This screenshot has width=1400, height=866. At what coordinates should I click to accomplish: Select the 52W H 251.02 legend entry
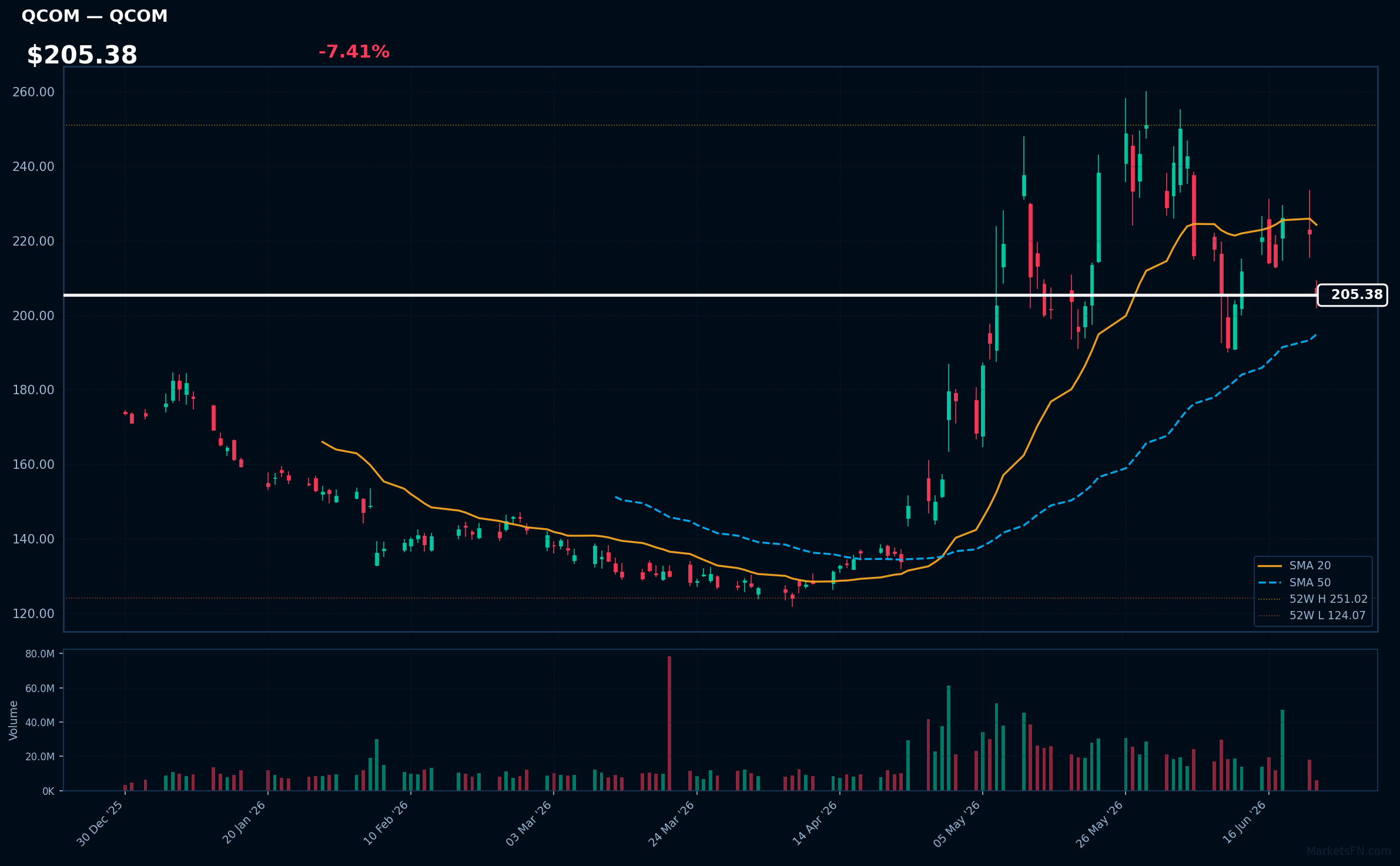point(1313,599)
